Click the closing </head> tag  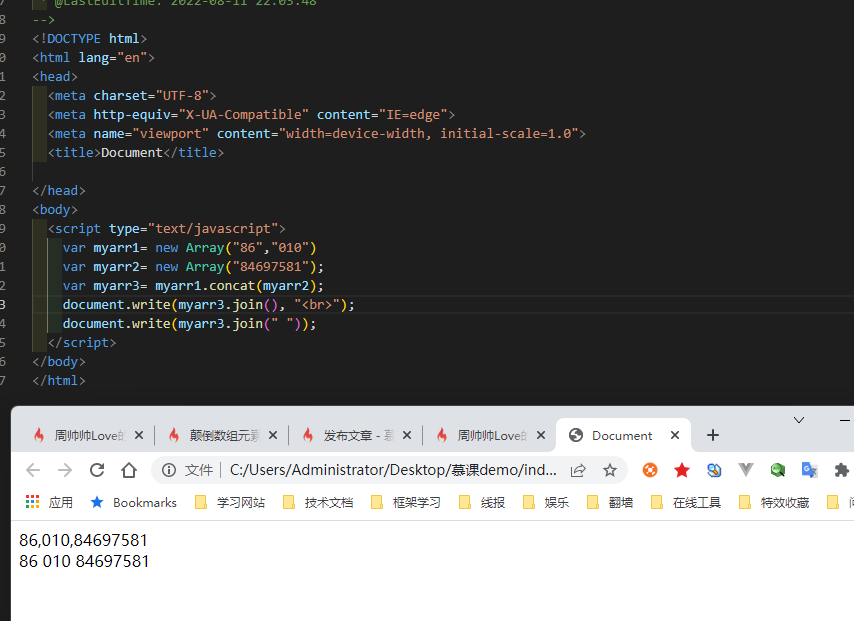click(59, 191)
